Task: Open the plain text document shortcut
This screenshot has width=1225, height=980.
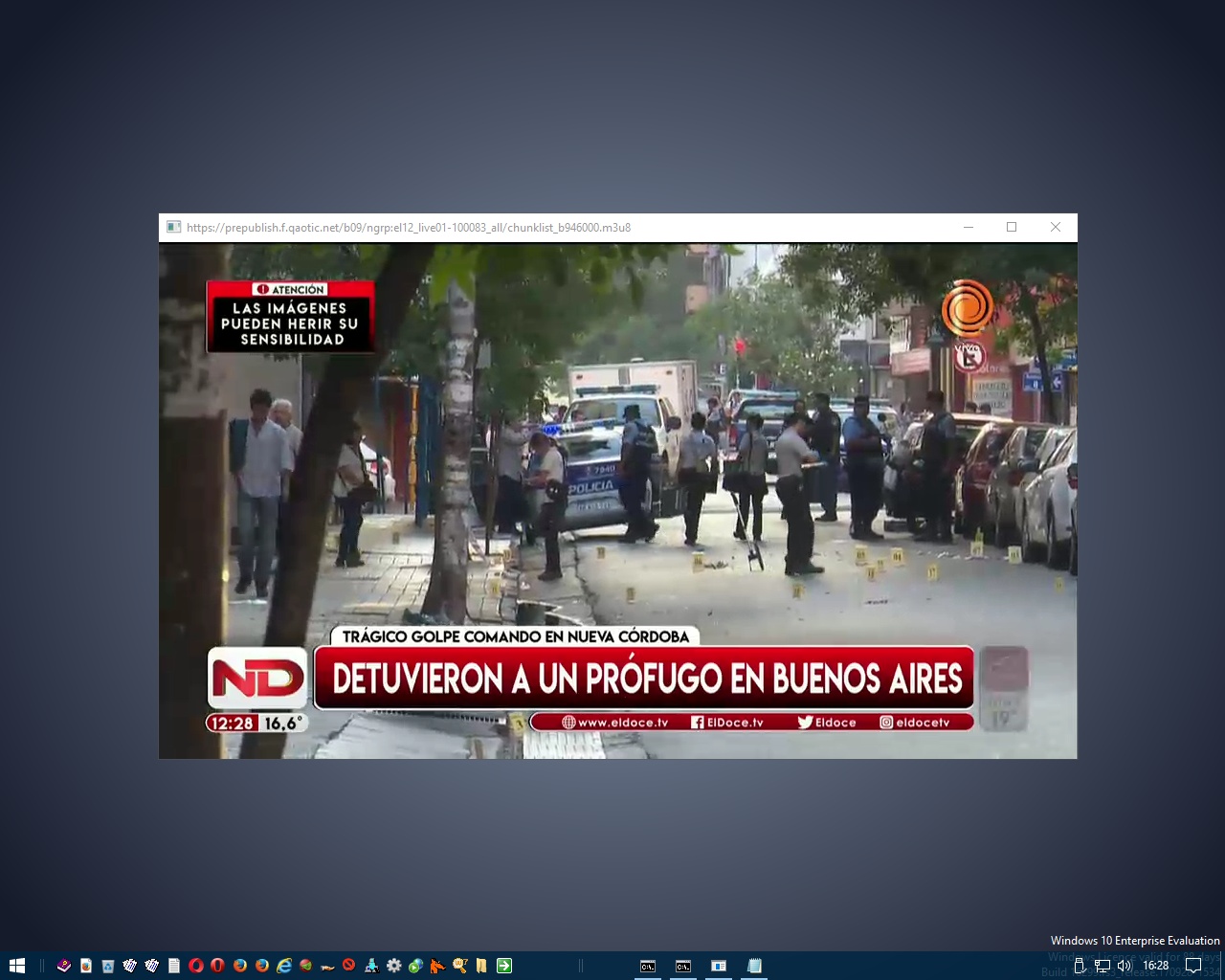Action: [174, 966]
